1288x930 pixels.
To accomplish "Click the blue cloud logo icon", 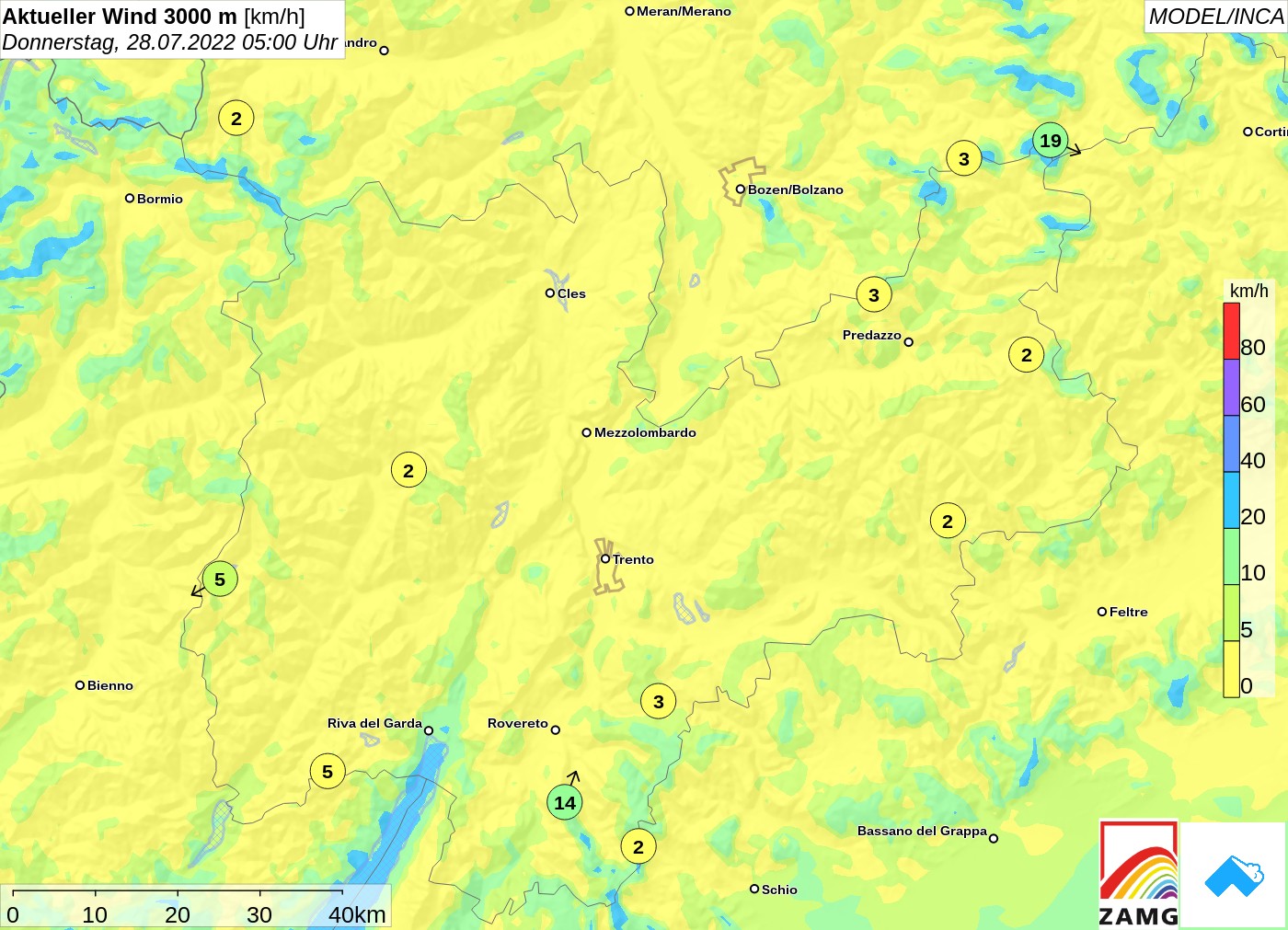I will [x=1234, y=876].
